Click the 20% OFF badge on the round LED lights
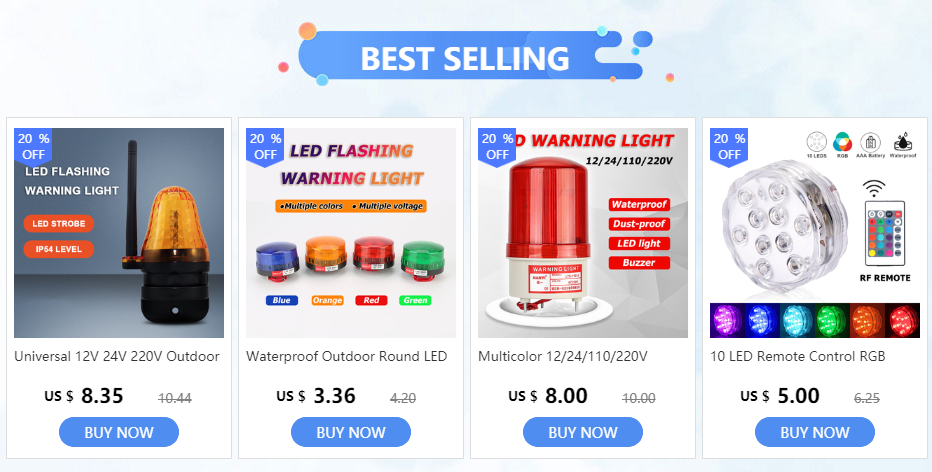The image size is (932, 472). pyautogui.click(x=265, y=146)
